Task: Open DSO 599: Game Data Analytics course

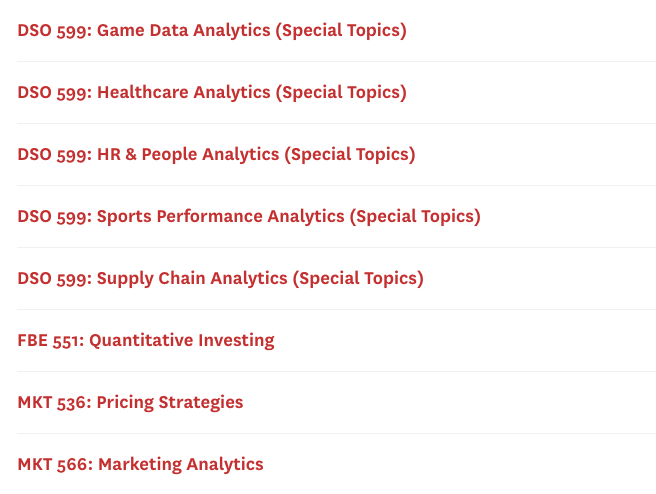Action: coord(212,31)
